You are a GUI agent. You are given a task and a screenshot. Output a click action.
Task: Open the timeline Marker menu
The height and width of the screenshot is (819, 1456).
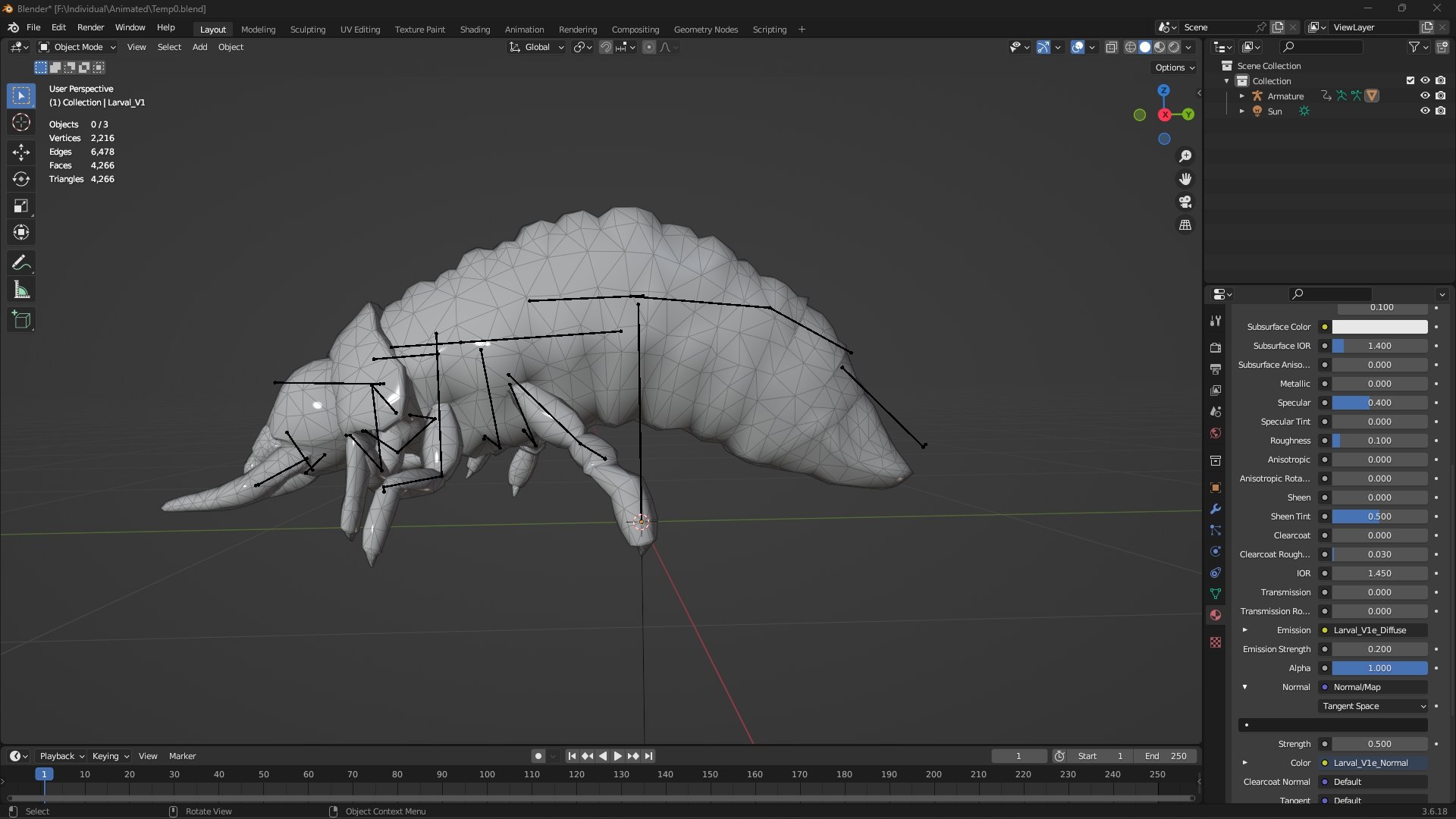[x=182, y=756]
